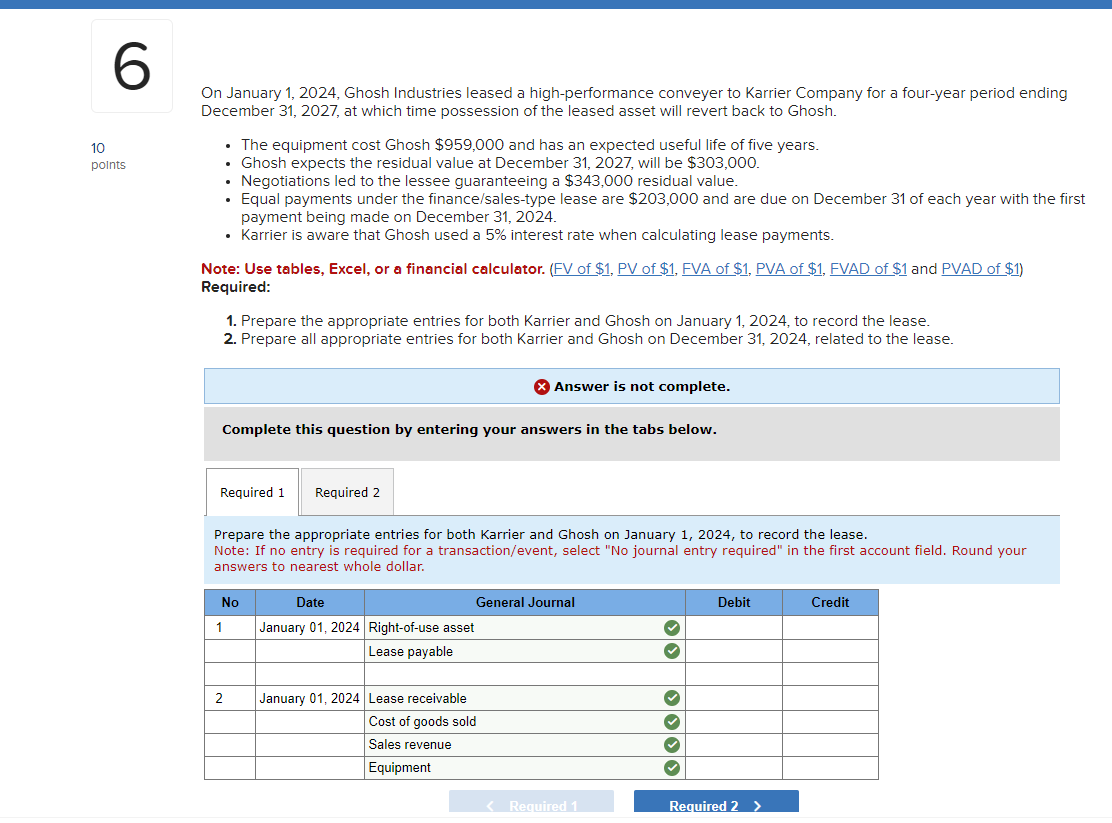Click the Debit field for Right-of-use asset

(733, 628)
